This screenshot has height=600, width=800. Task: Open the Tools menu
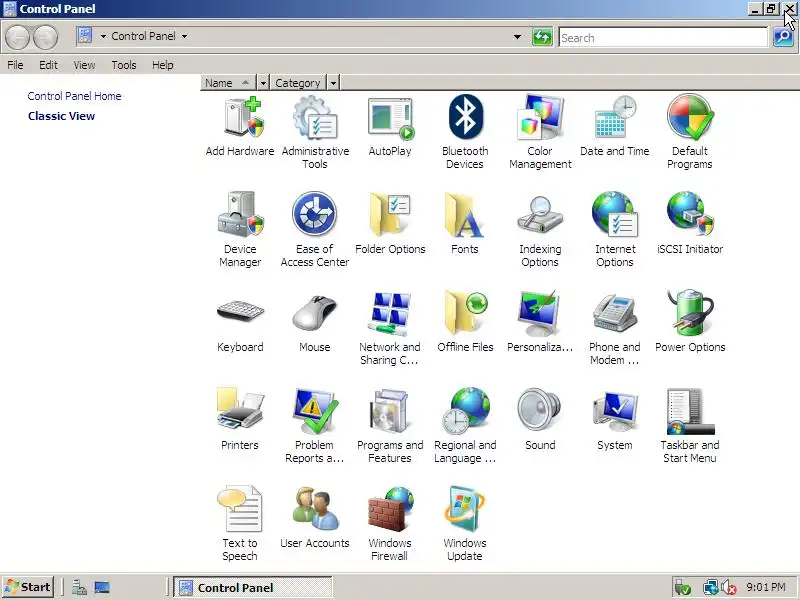[x=124, y=65]
